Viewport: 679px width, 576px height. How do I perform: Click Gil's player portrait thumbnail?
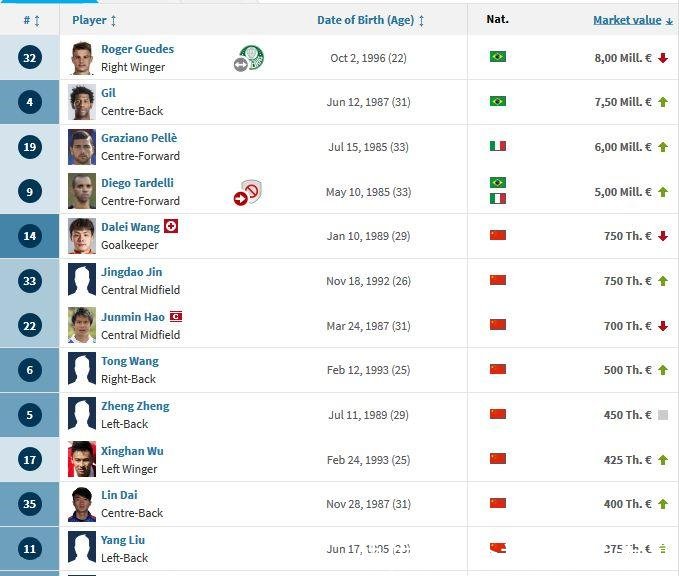tap(82, 102)
